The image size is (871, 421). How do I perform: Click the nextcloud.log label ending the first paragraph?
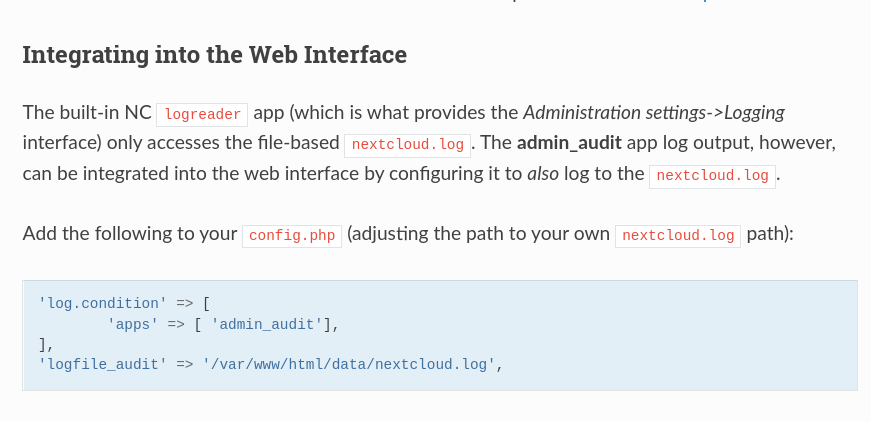[x=712, y=175]
